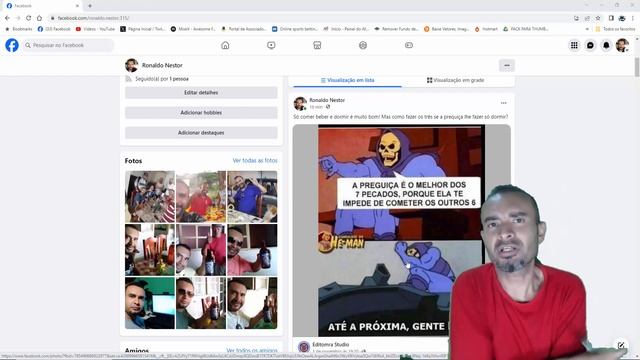
Task: Click the post author's profile picture
Action: [x=300, y=104]
